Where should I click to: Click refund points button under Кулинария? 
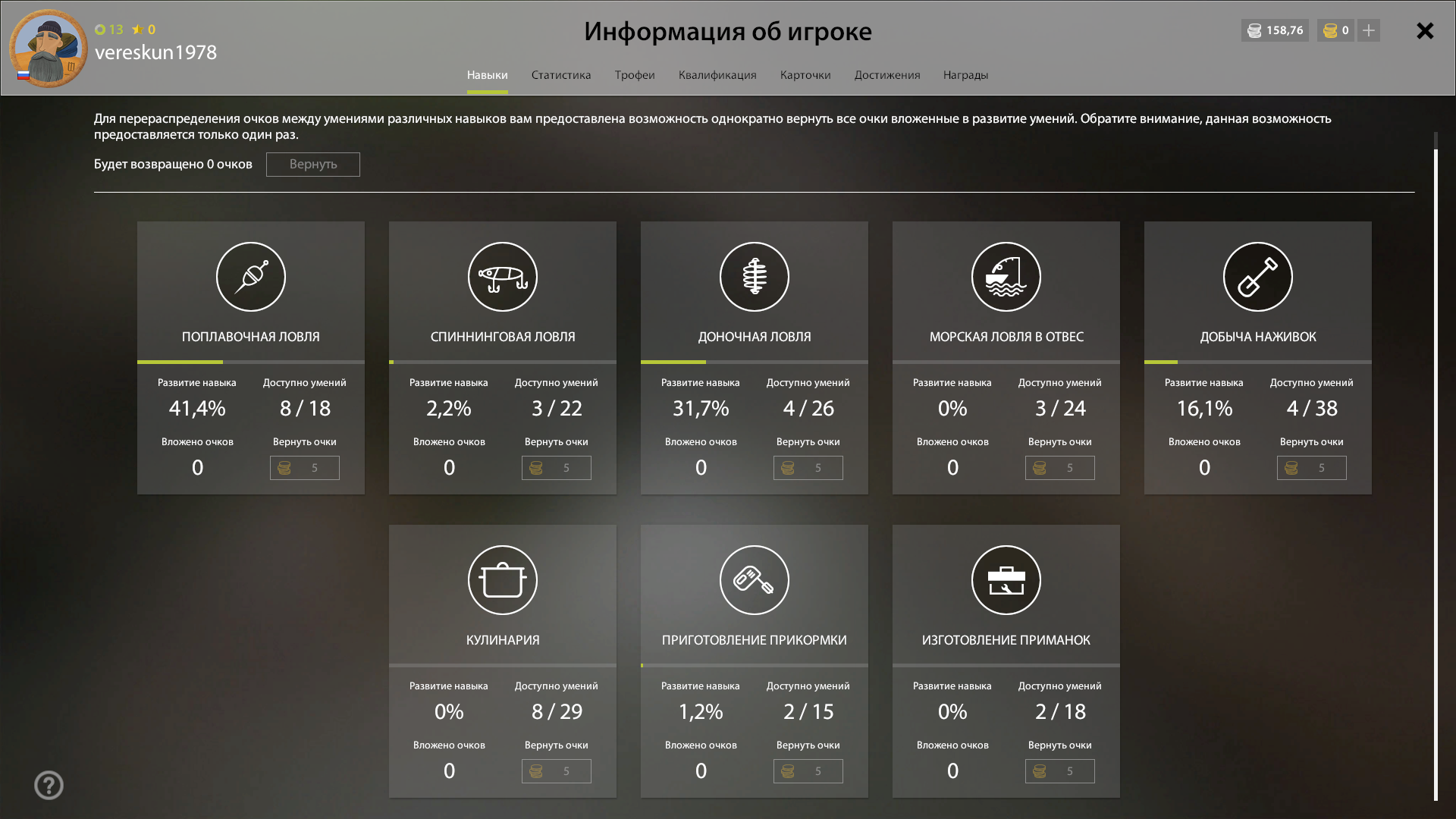click(x=556, y=771)
